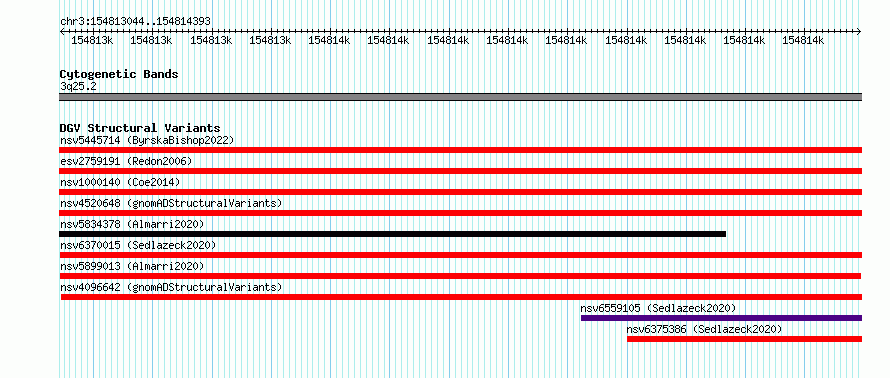Select the chr3:154813044..154814393 coordinate text

pos(136,21)
